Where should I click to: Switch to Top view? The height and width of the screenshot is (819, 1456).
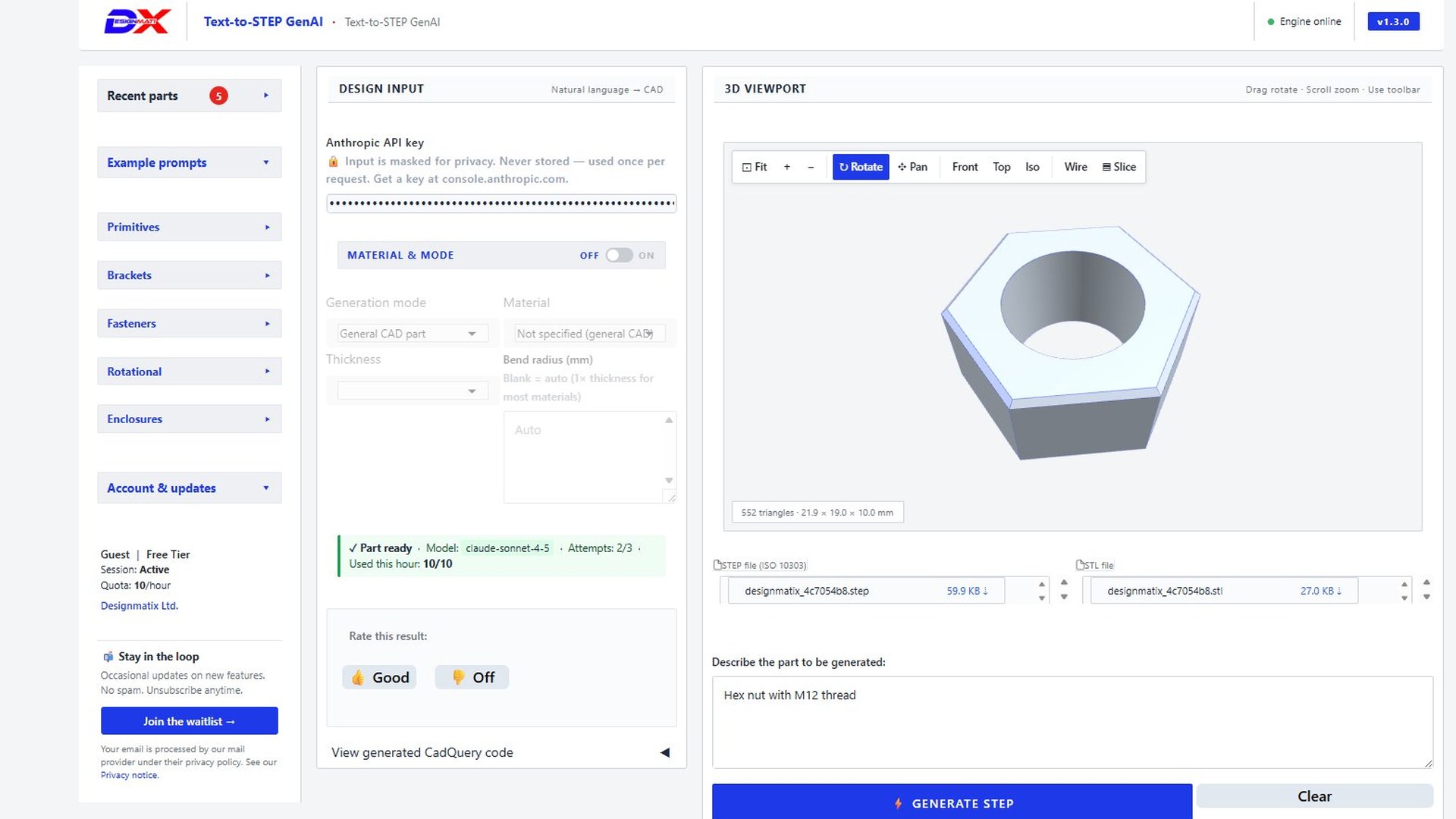coord(1001,167)
